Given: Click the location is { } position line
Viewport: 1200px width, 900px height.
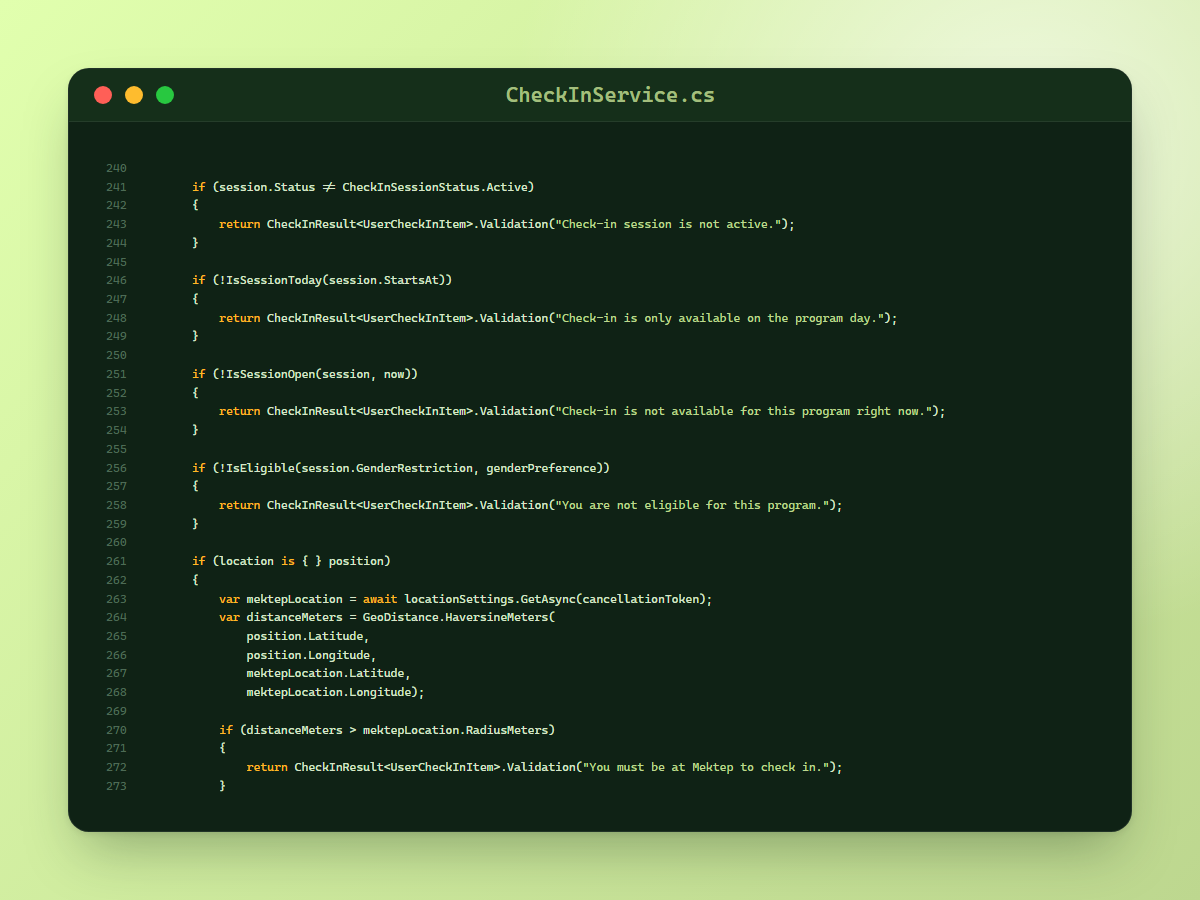Looking at the screenshot, I should point(291,561).
